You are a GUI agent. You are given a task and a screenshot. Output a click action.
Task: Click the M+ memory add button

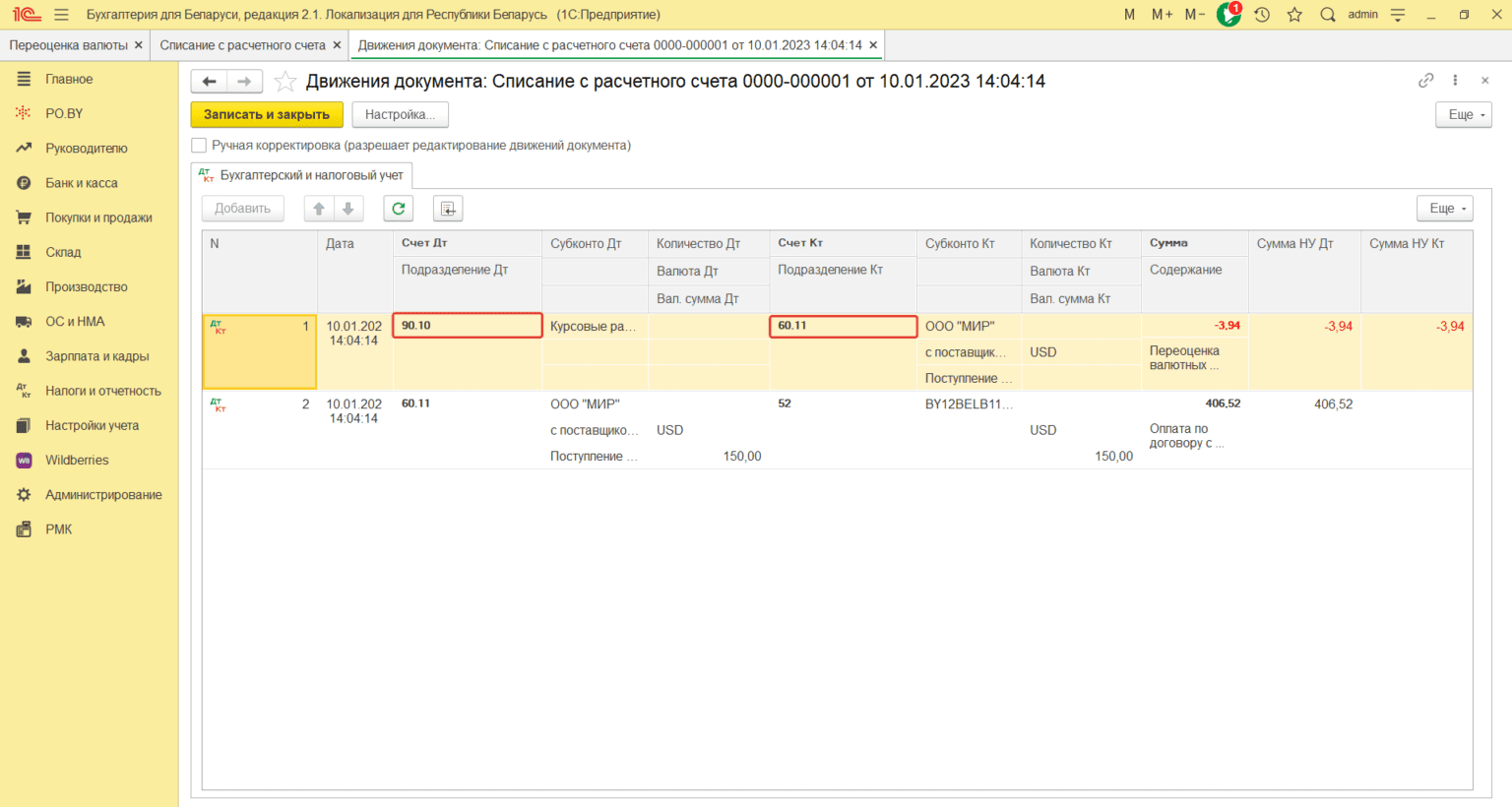pos(1162,15)
